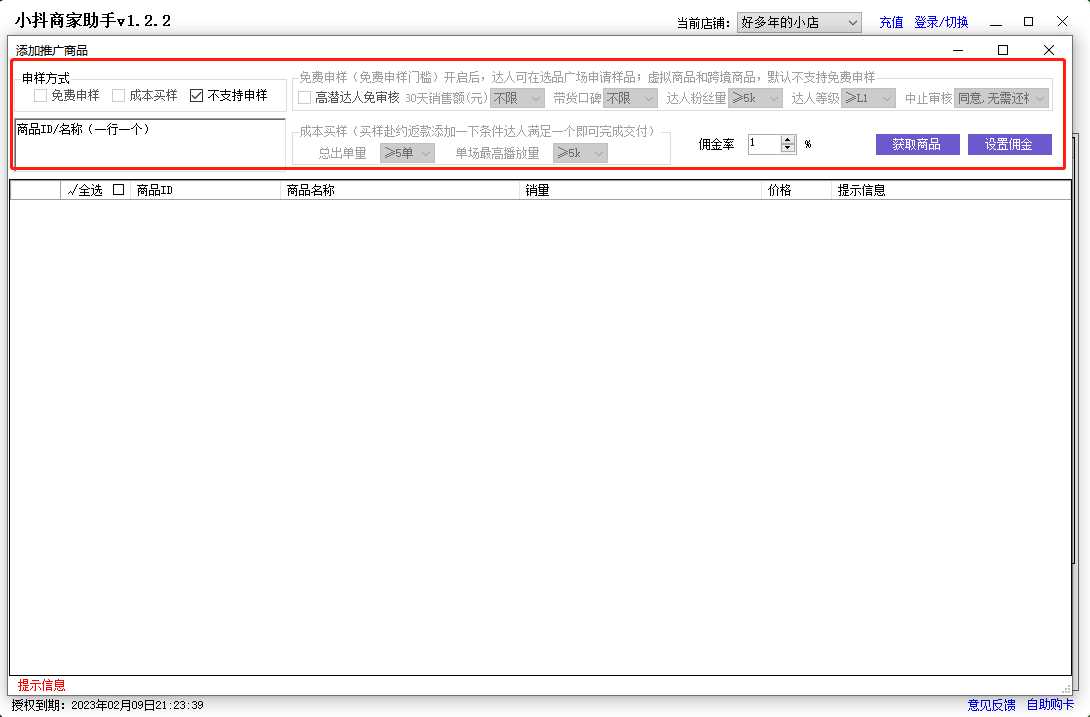This screenshot has width=1090, height=717.
Task: Check the 免费申样 checkbox
Action: click(x=41, y=96)
